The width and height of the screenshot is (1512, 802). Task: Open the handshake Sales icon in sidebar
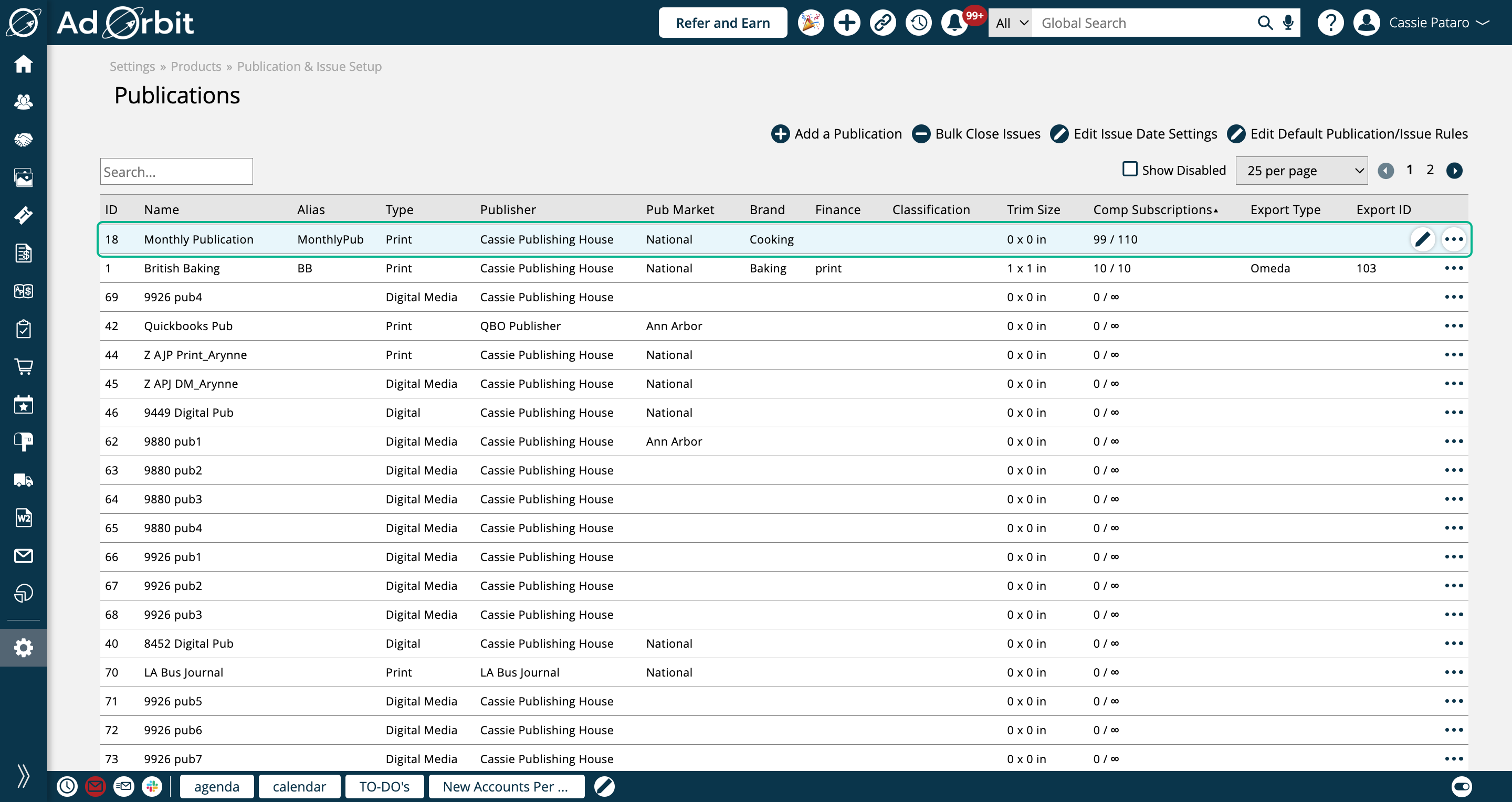pos(24,140)
